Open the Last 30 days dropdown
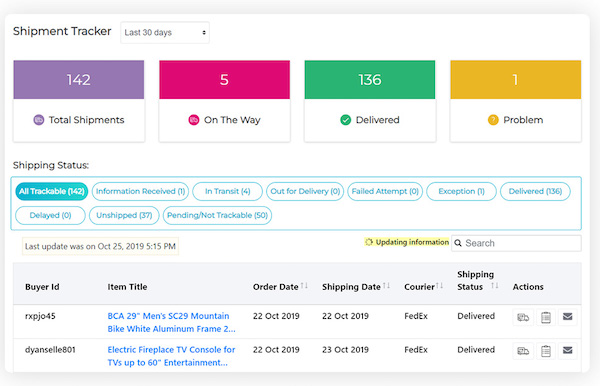Screen dimensions: 600x386 [x=165, y=33]
